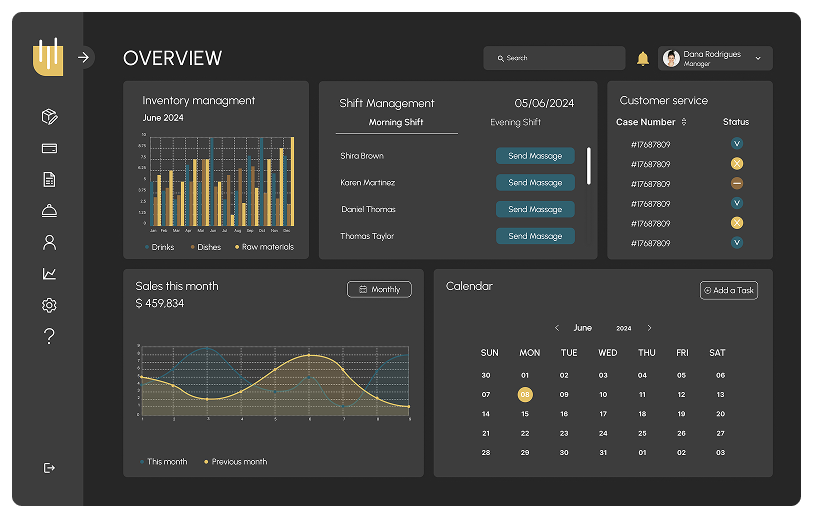Click the Search input field
This screenshot has width=813, height=518.
[554, 58]
